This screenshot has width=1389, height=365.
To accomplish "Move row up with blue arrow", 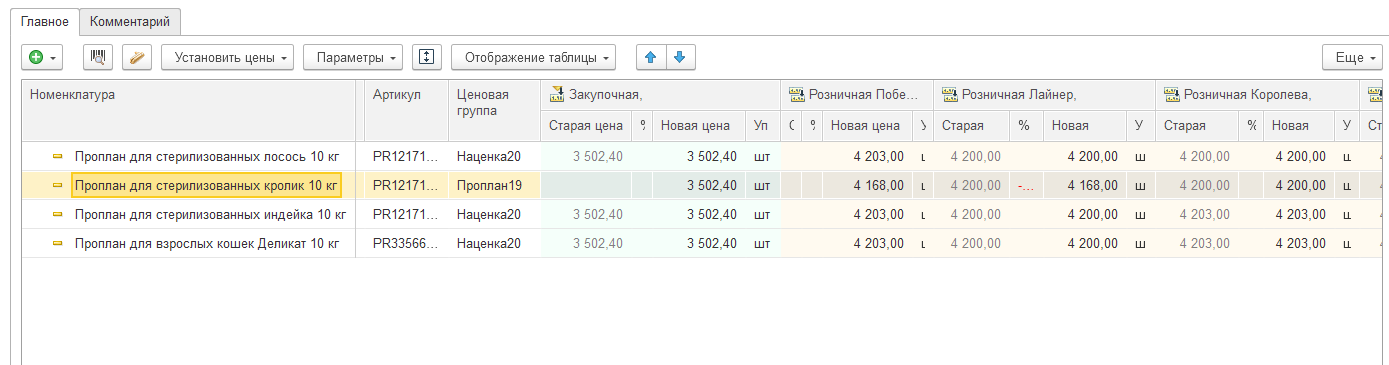I will click(651, 57).
